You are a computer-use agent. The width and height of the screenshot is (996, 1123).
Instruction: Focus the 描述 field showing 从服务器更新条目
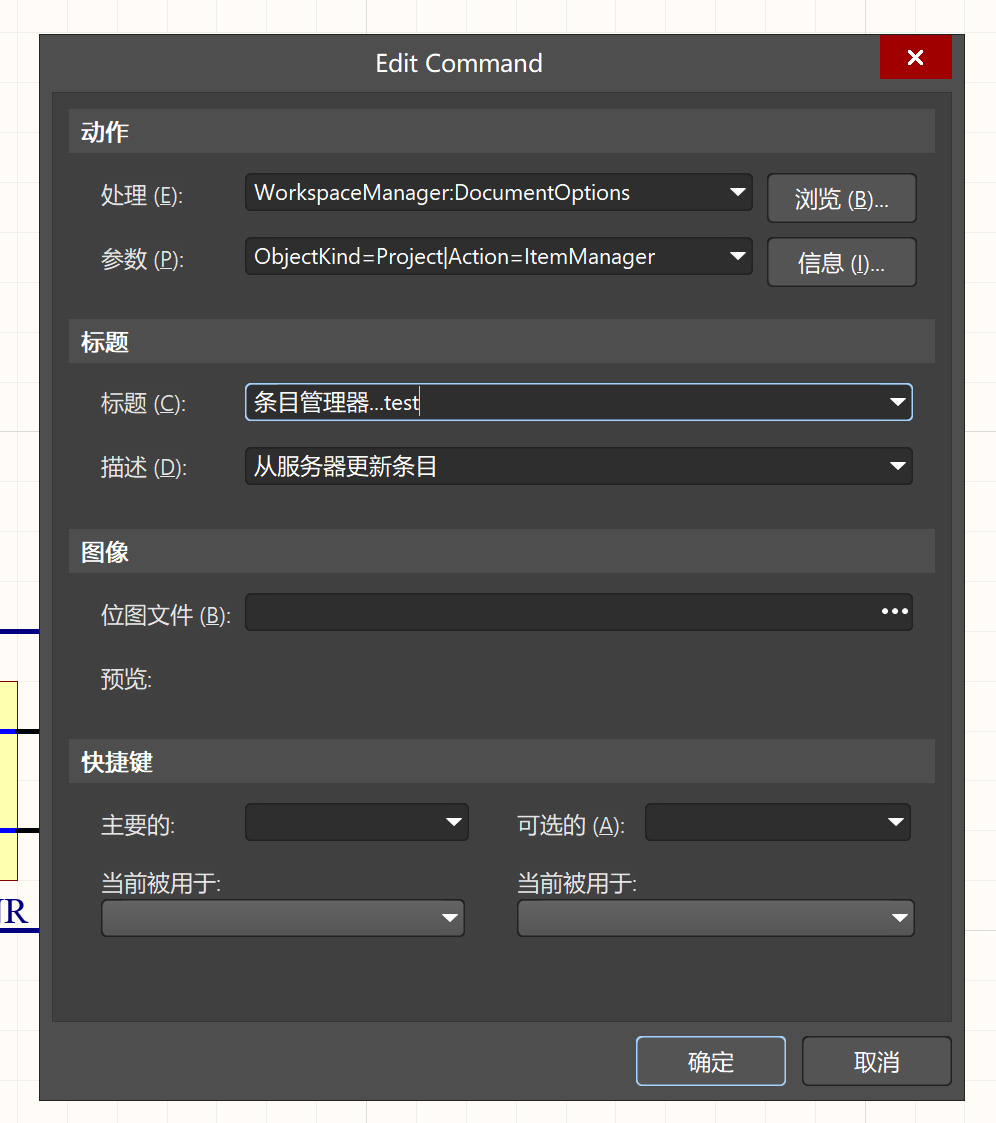click(560, 466)
